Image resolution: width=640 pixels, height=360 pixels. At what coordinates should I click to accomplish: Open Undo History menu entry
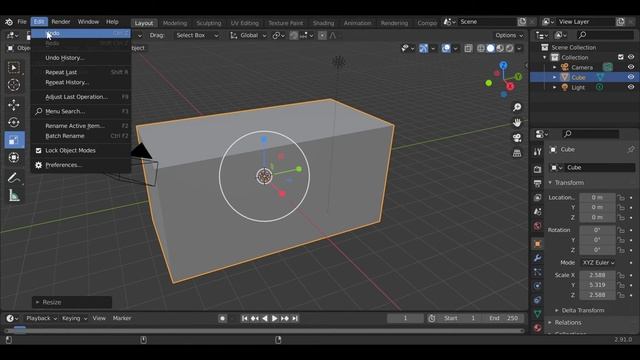81,58
